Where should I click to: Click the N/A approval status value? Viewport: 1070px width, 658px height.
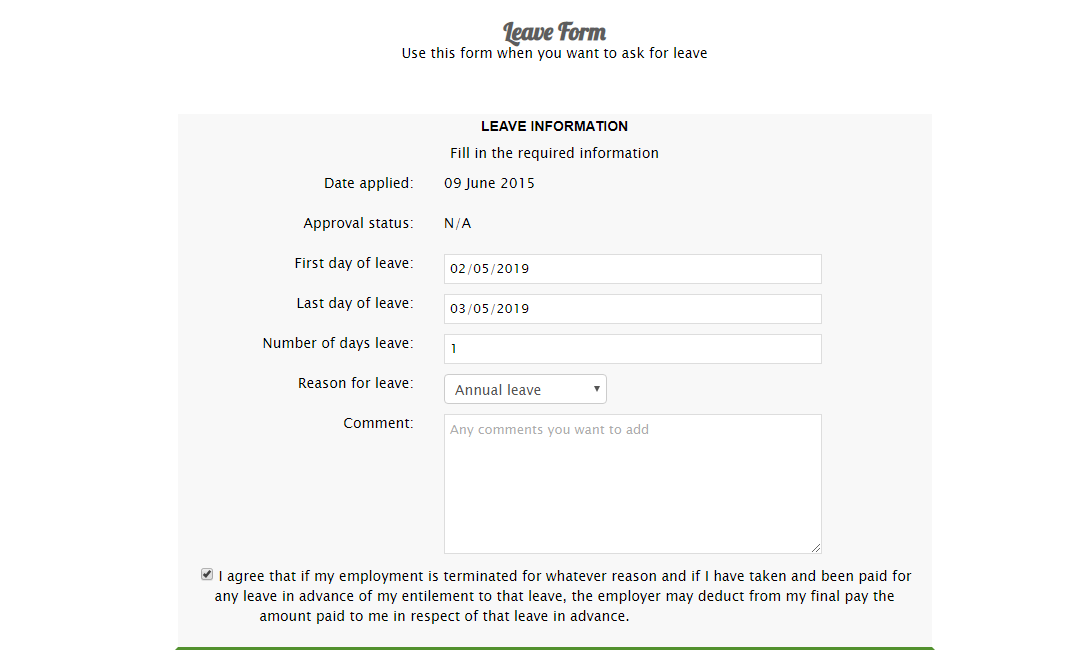click(457, 223)
